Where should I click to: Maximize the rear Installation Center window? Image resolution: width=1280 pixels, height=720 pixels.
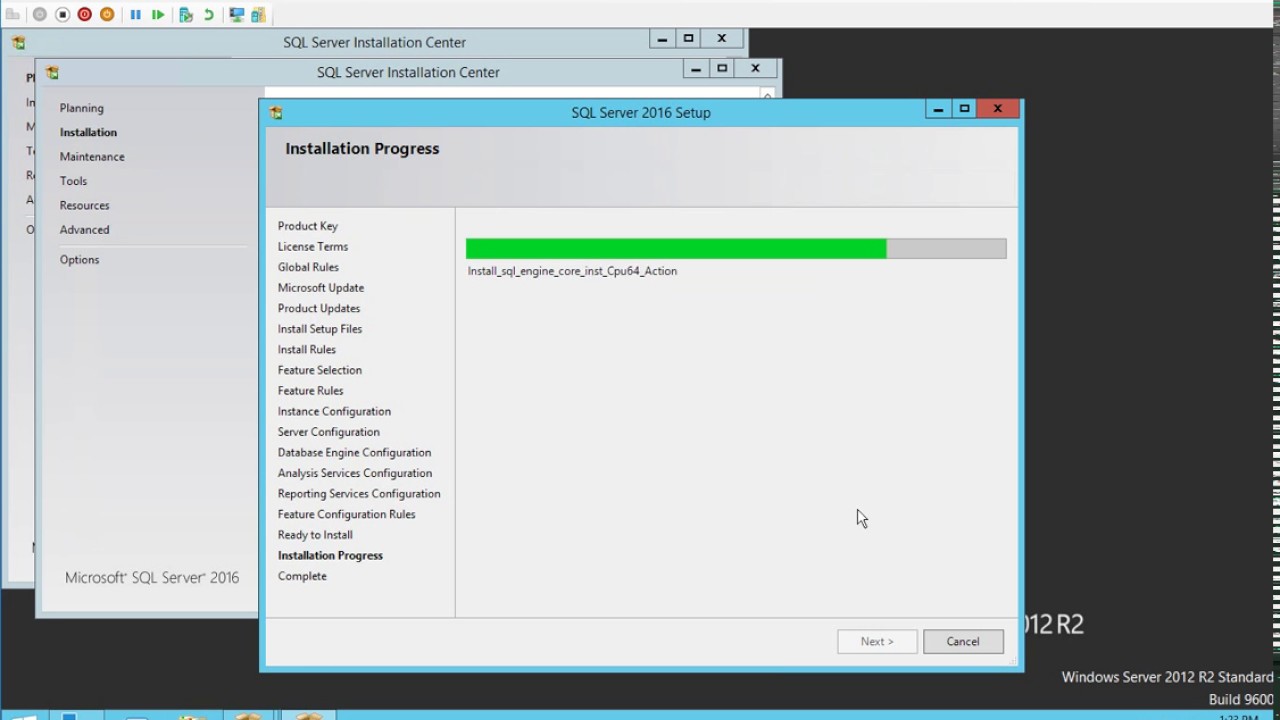pyautogui.click(x=688, y=39)
